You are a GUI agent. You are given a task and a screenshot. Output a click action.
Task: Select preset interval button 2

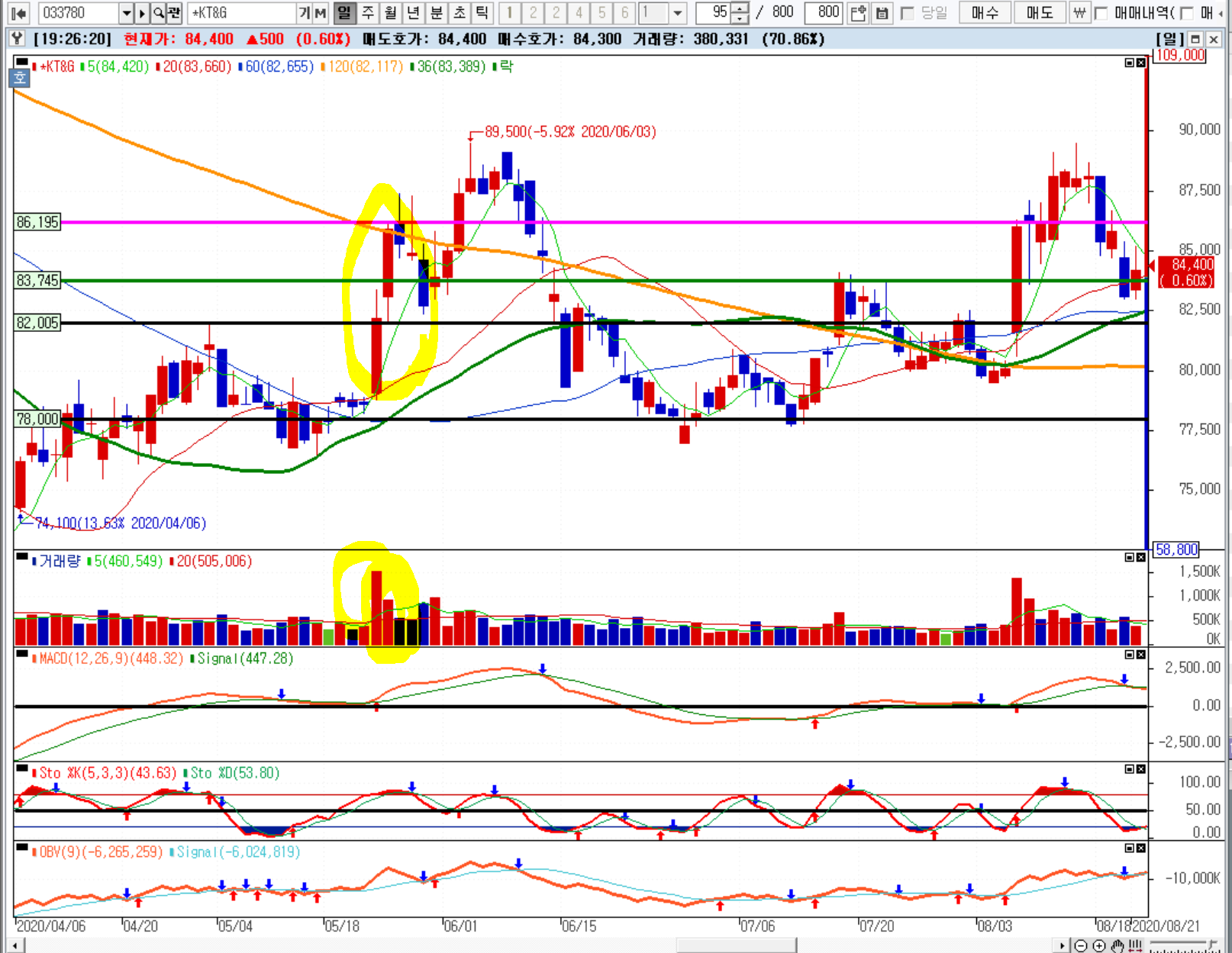[x=533, y=13]
